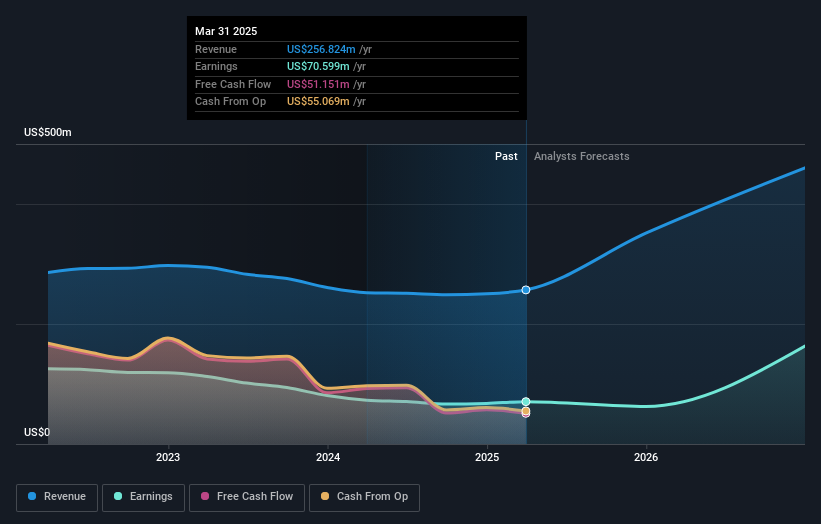This screenshot has width=821, height=524.
Task: Toggle the Revenue legend button
Action: click(x=57, y=497)
